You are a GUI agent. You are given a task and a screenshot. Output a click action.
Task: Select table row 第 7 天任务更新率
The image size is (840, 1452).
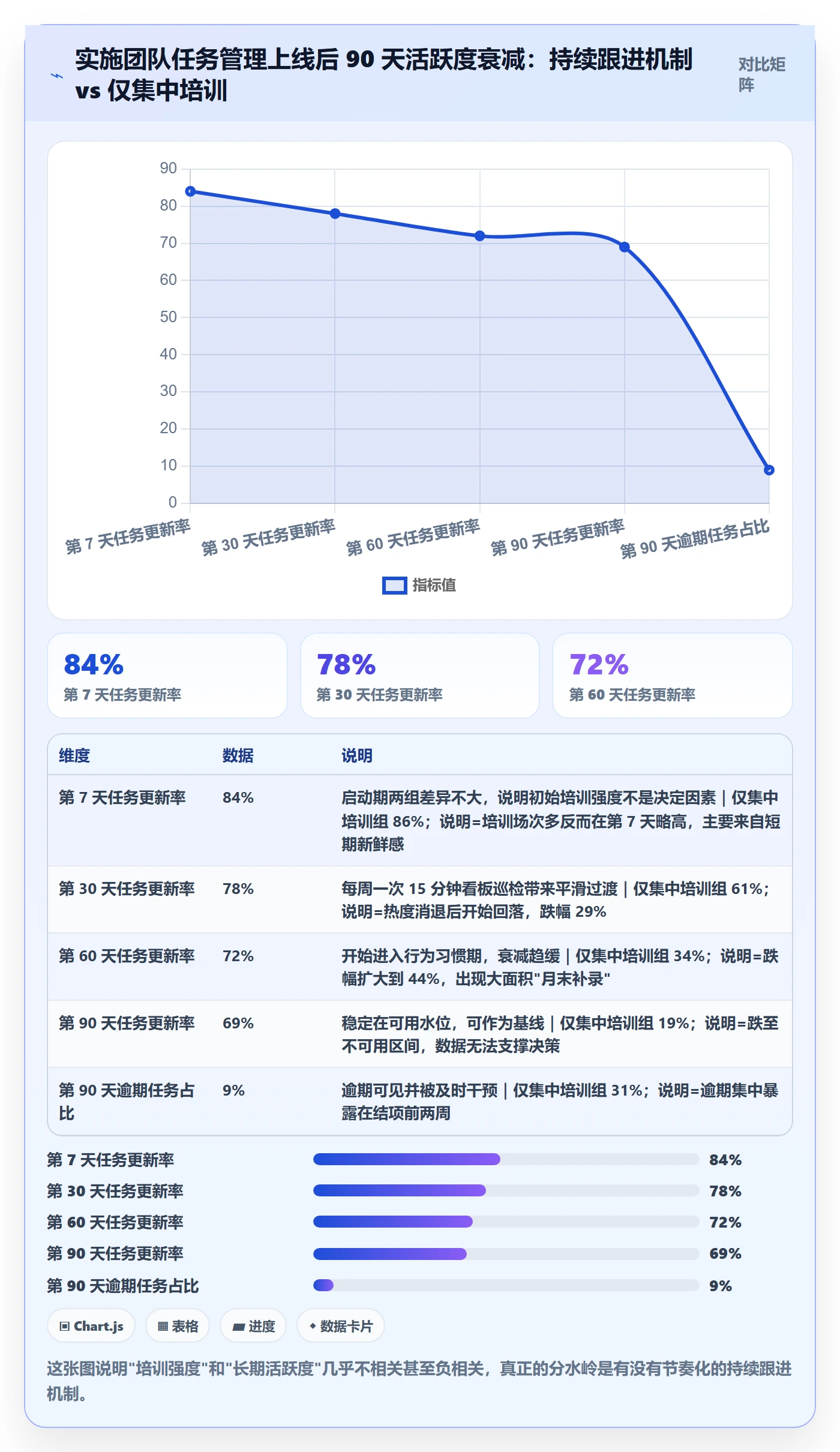(x=420, y=820)
